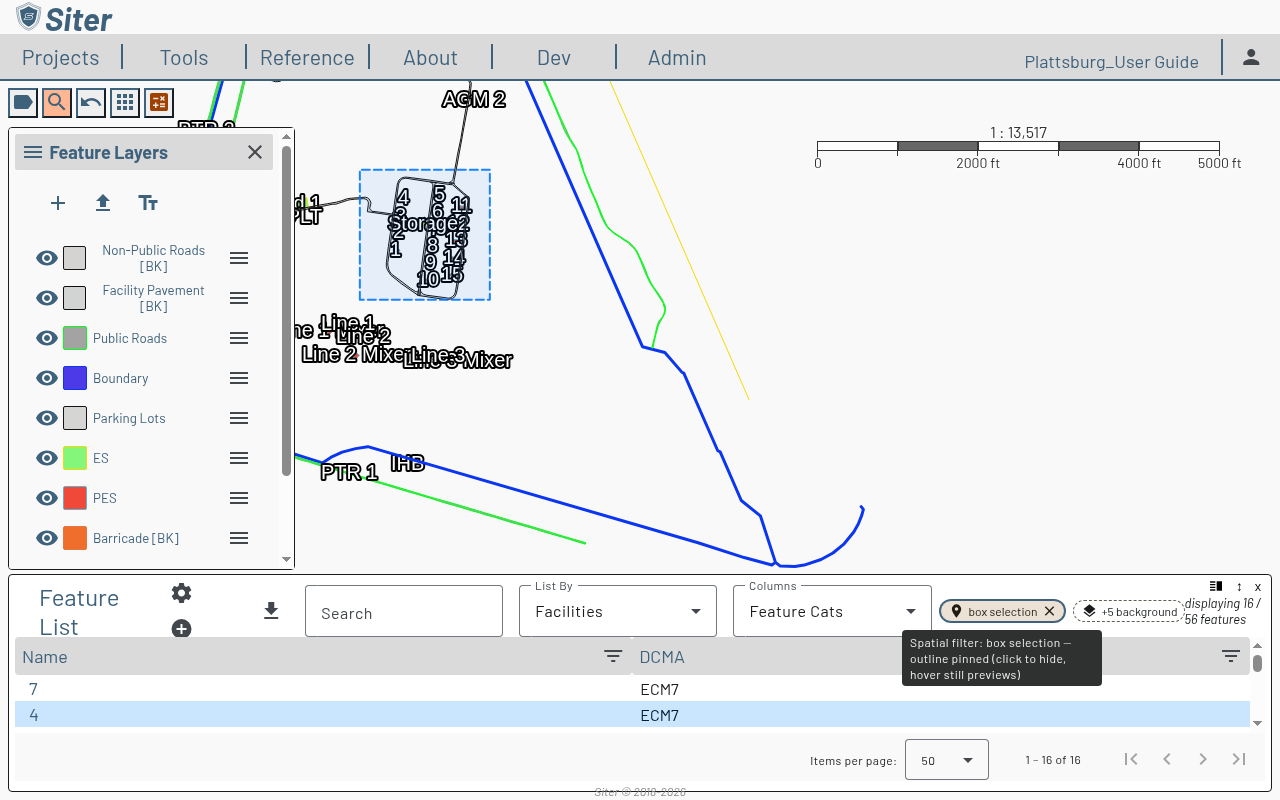This screenshot has height=800, width=1280.
Task: Open the PES red color swatch
Action: click(x=75, y=498)
